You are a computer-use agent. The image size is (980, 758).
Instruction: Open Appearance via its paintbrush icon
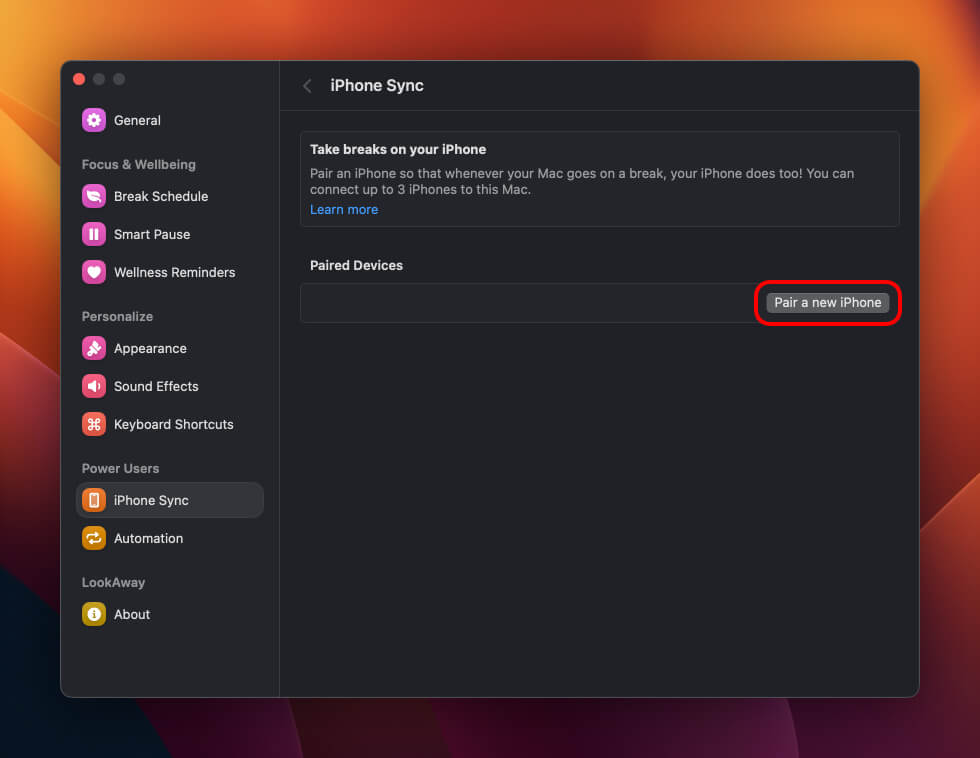point(94,348)
